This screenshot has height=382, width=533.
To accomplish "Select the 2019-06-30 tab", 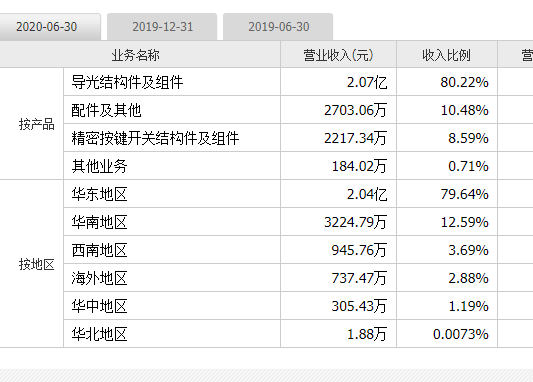I will [278, 27].
